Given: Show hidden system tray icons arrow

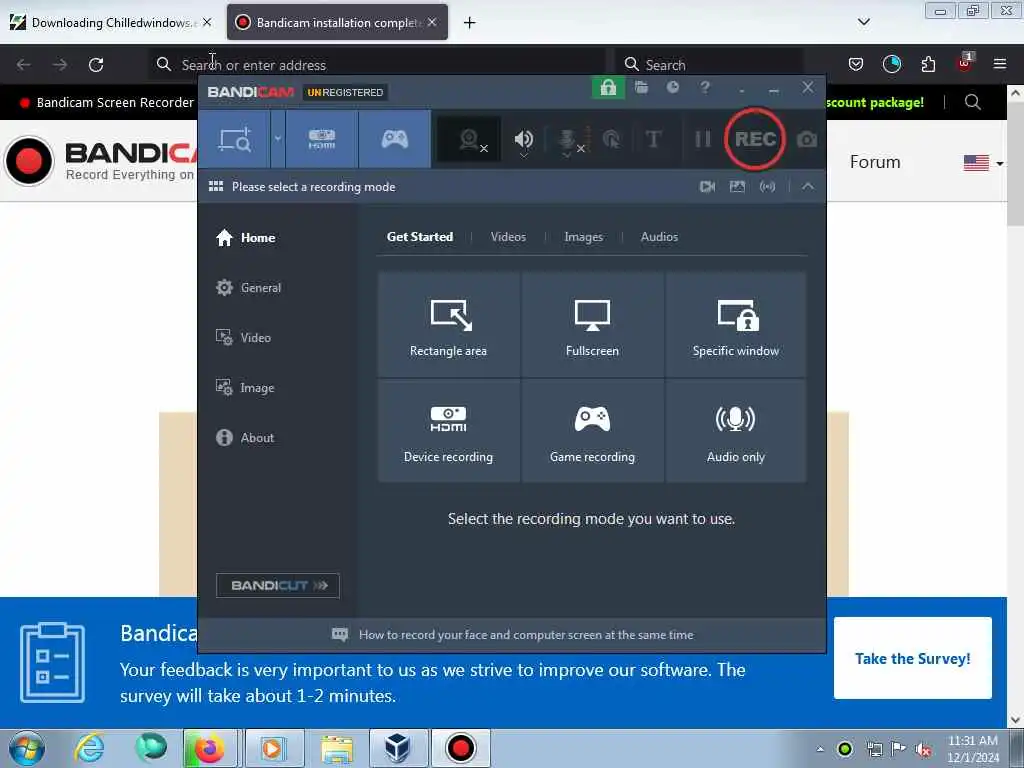Looking at the screenshot, I should pos(820,749).
